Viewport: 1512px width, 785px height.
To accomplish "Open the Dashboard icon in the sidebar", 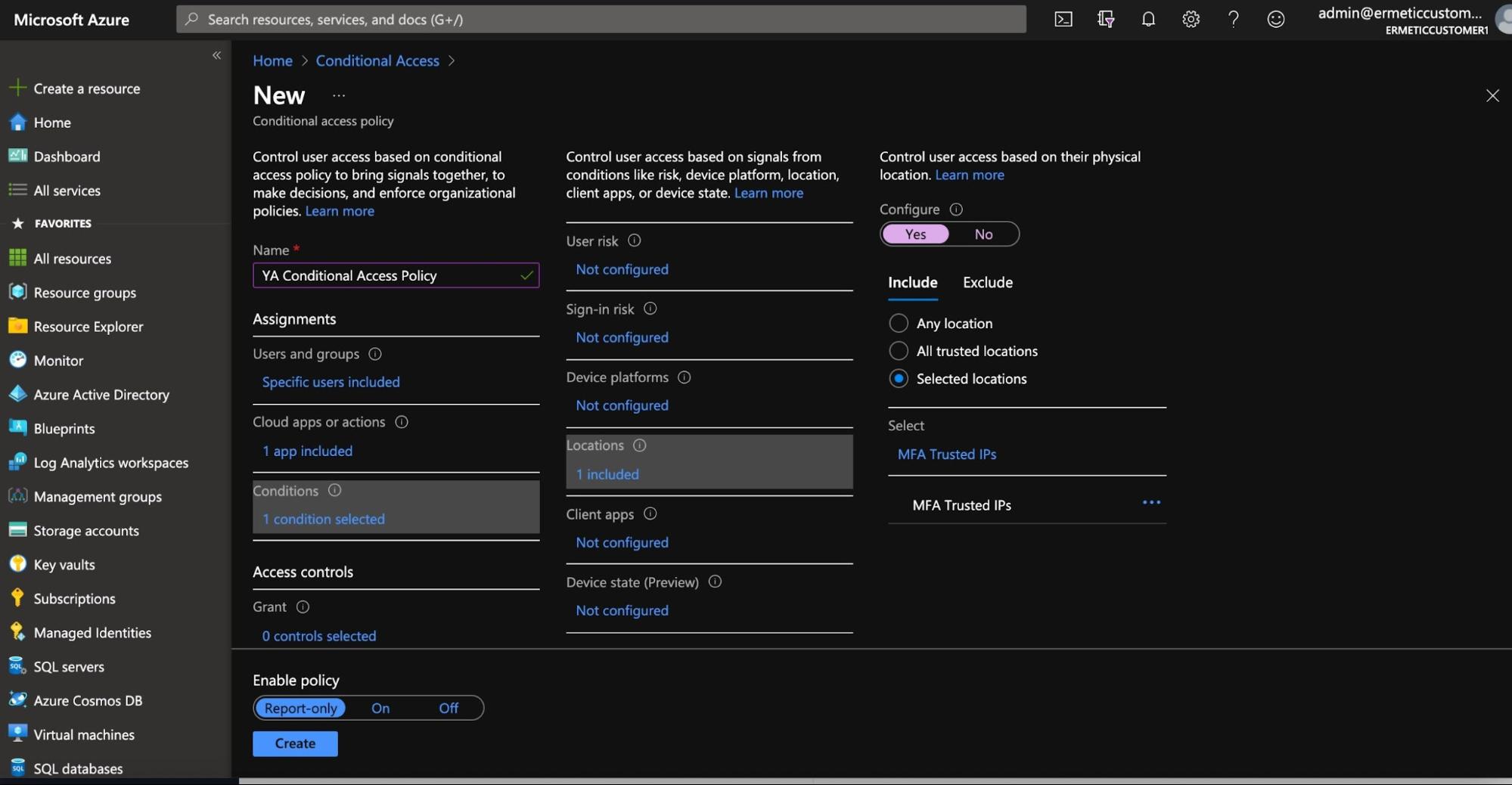I will pos(17,156).
